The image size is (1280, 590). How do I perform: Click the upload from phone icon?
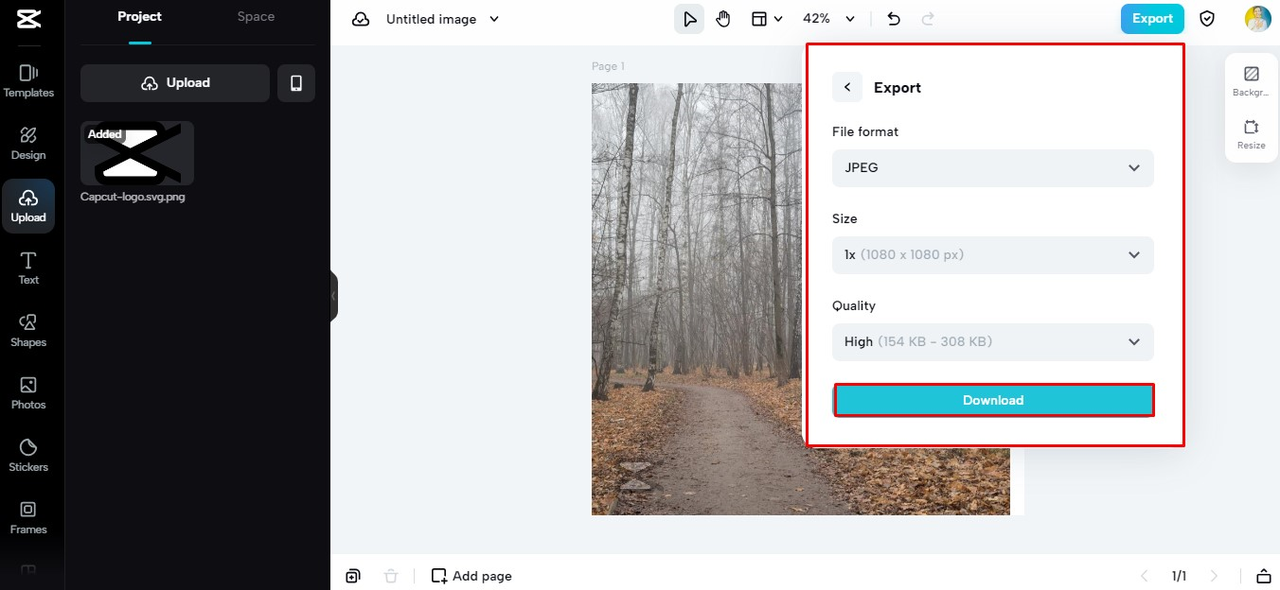tap(296, 83)
